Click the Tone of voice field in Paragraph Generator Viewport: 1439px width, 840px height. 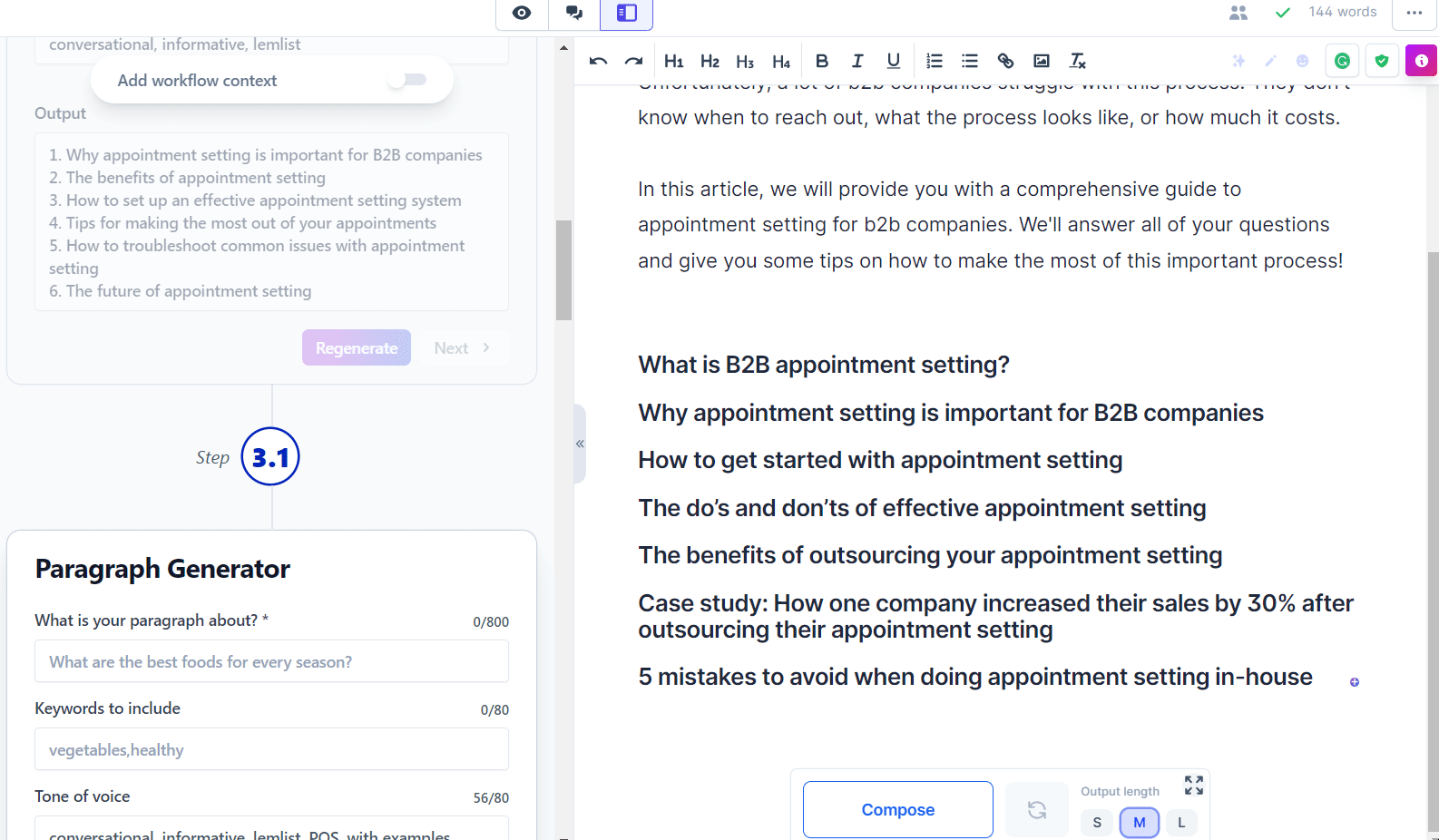click(271, 827)
